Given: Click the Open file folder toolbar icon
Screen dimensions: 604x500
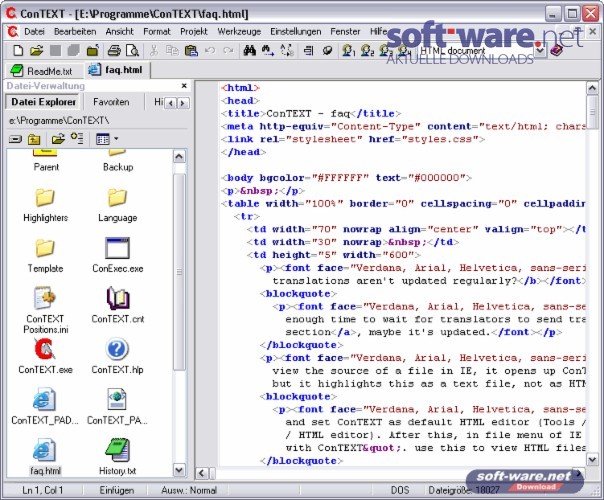Looking at the screenshot, I should pyautogui.click(x=36, y=50).
